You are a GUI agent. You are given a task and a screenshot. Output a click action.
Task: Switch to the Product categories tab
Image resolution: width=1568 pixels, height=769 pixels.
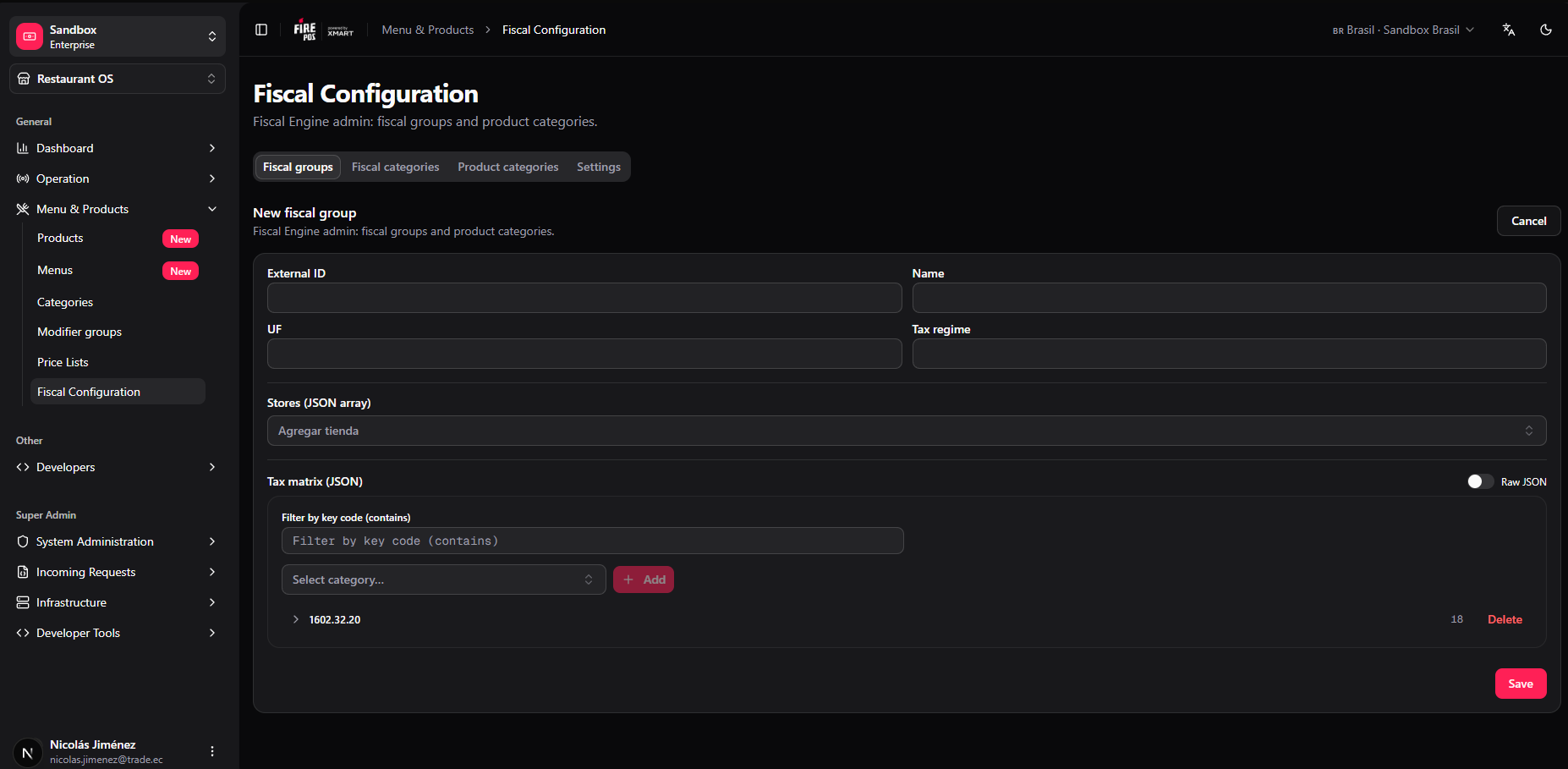pyautogui.click(x=508, y=167)
